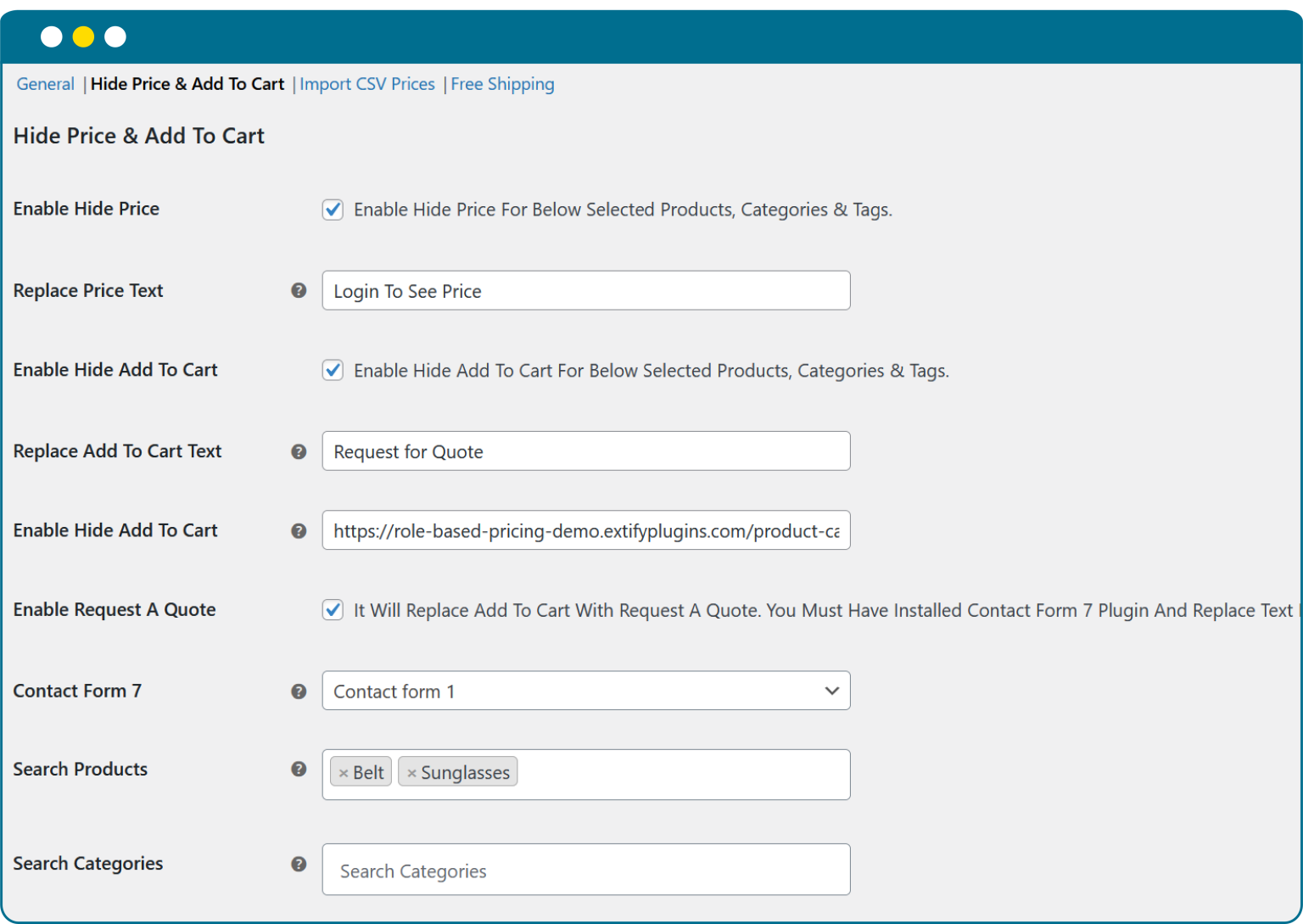Toggle the Enable Hide Price checkbox
1303x924 pixels.
pos(333,210)
